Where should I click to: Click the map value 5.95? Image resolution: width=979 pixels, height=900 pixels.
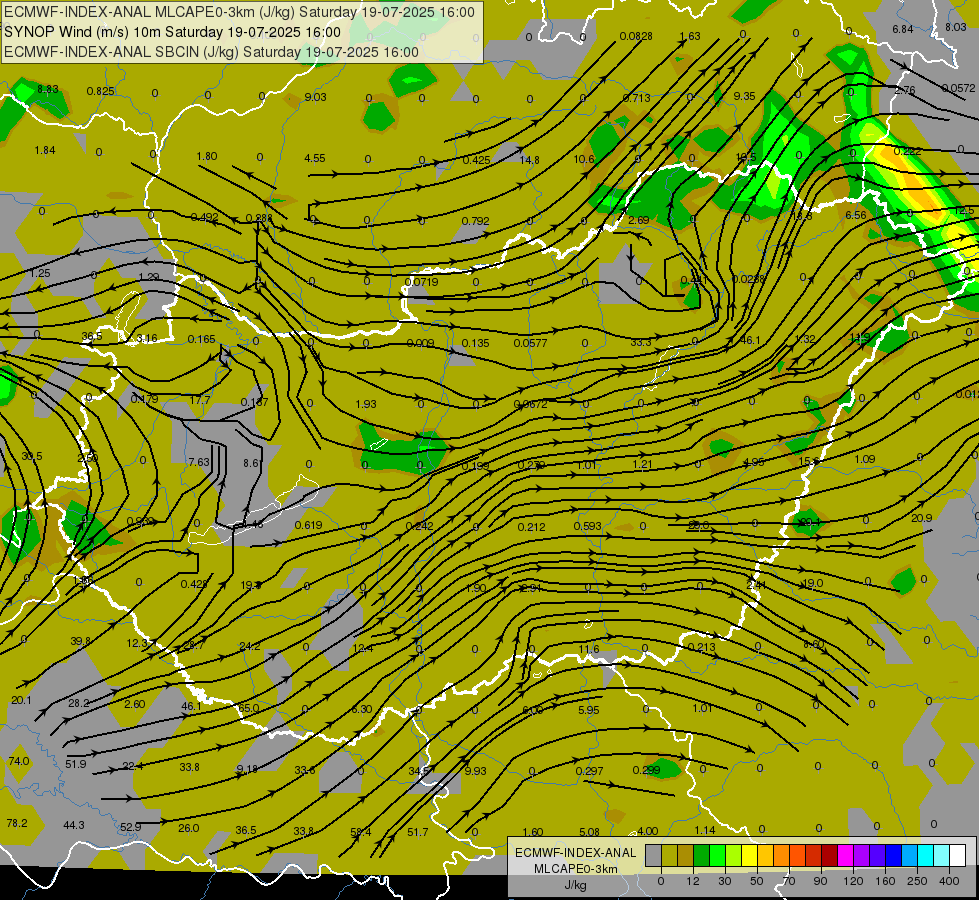click(589, 710)
